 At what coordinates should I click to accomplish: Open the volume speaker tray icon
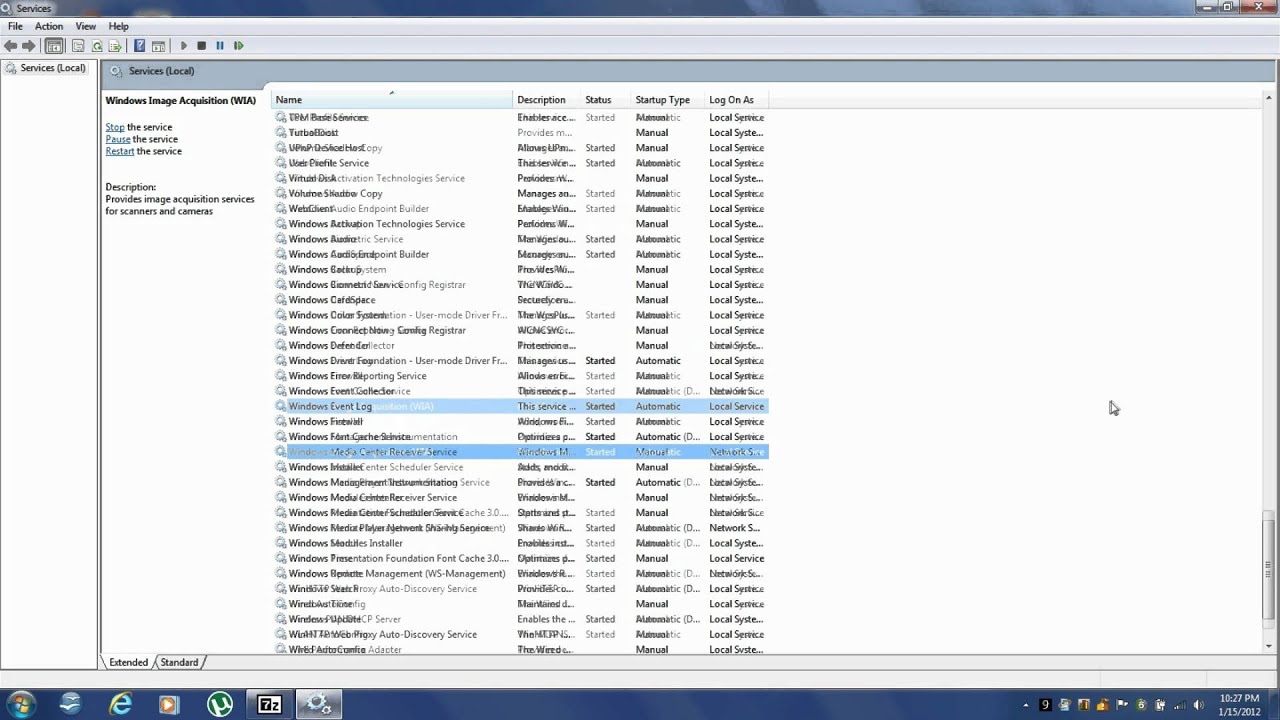click(1198, 705)
